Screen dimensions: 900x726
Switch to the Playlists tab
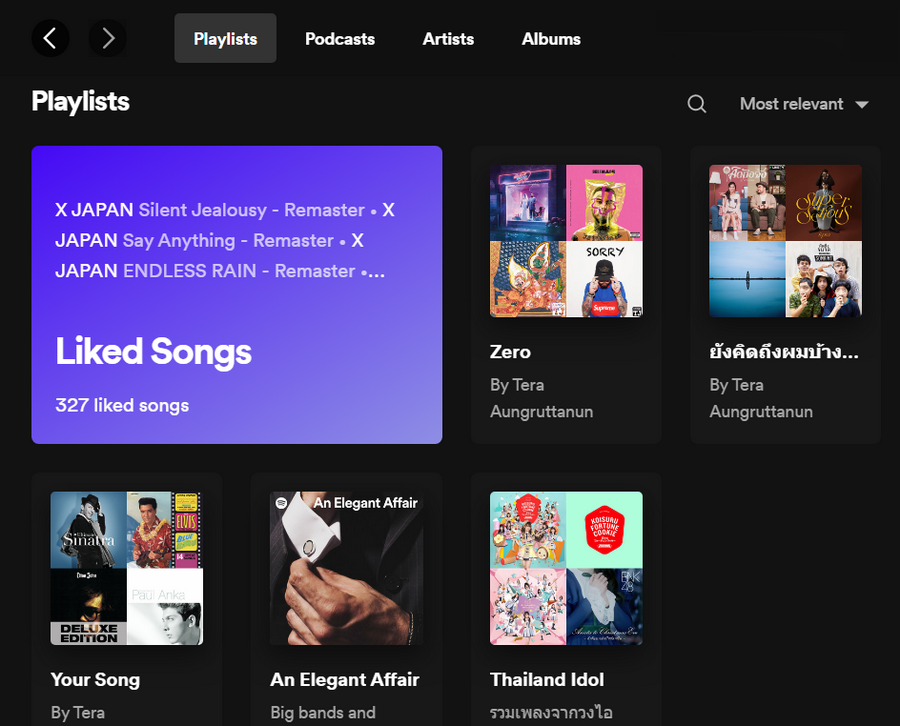coord(225,39)
